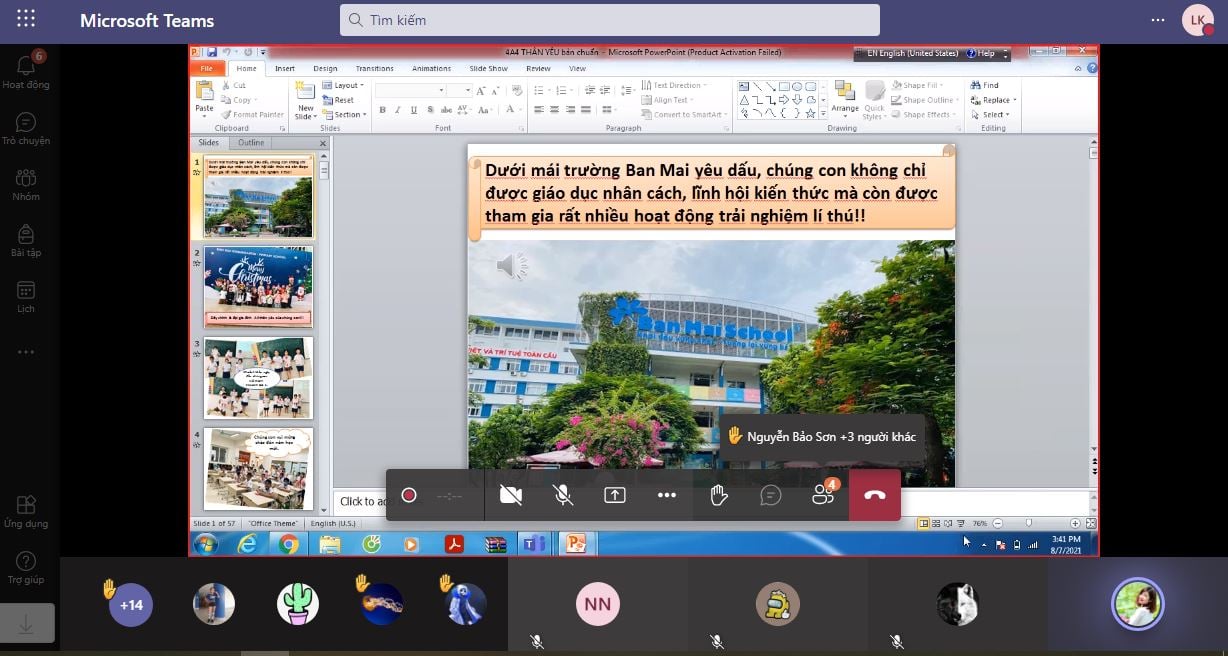1228x656 pixels.
Task: Open the LK profile menu
Action: [1197, 20]
